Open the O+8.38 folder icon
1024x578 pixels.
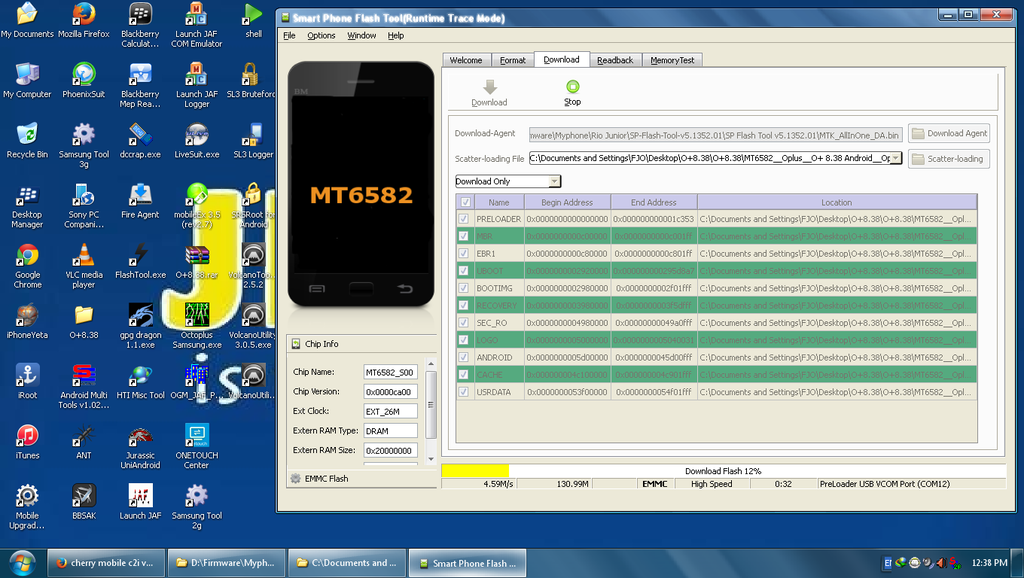(84, 322)
